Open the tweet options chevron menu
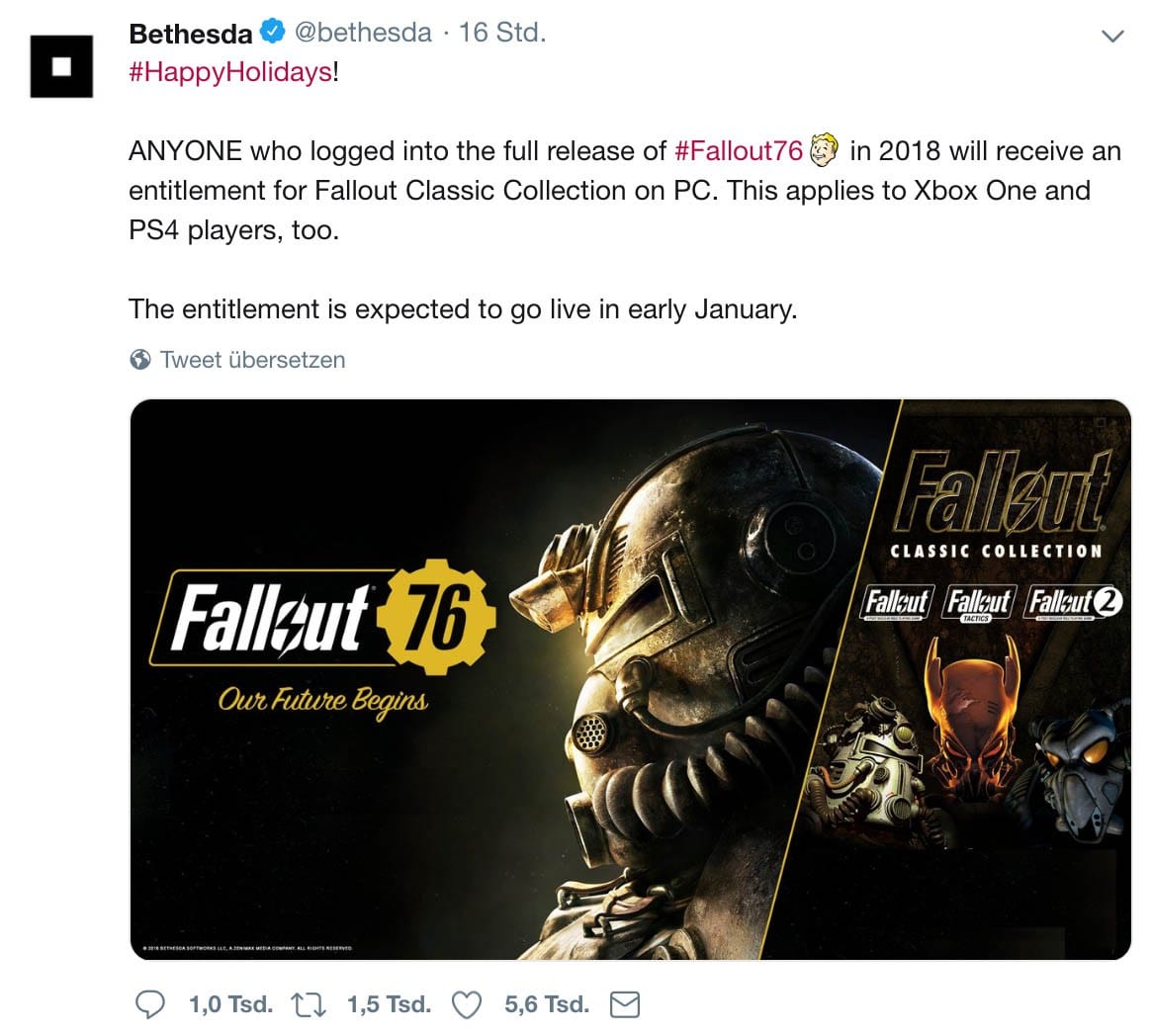Viewport: 1153px width, 1036px height. click(1112, 37)
